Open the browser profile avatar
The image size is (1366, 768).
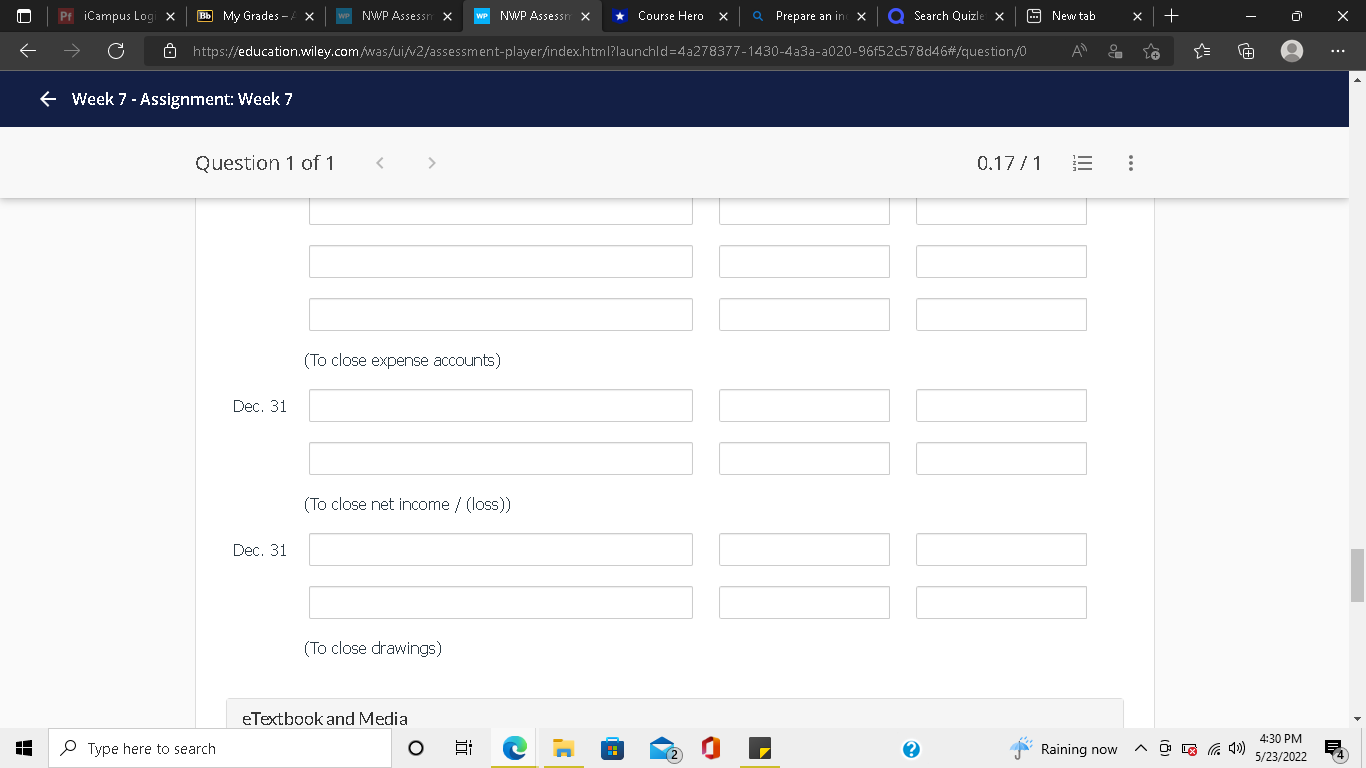point(1292,51)
